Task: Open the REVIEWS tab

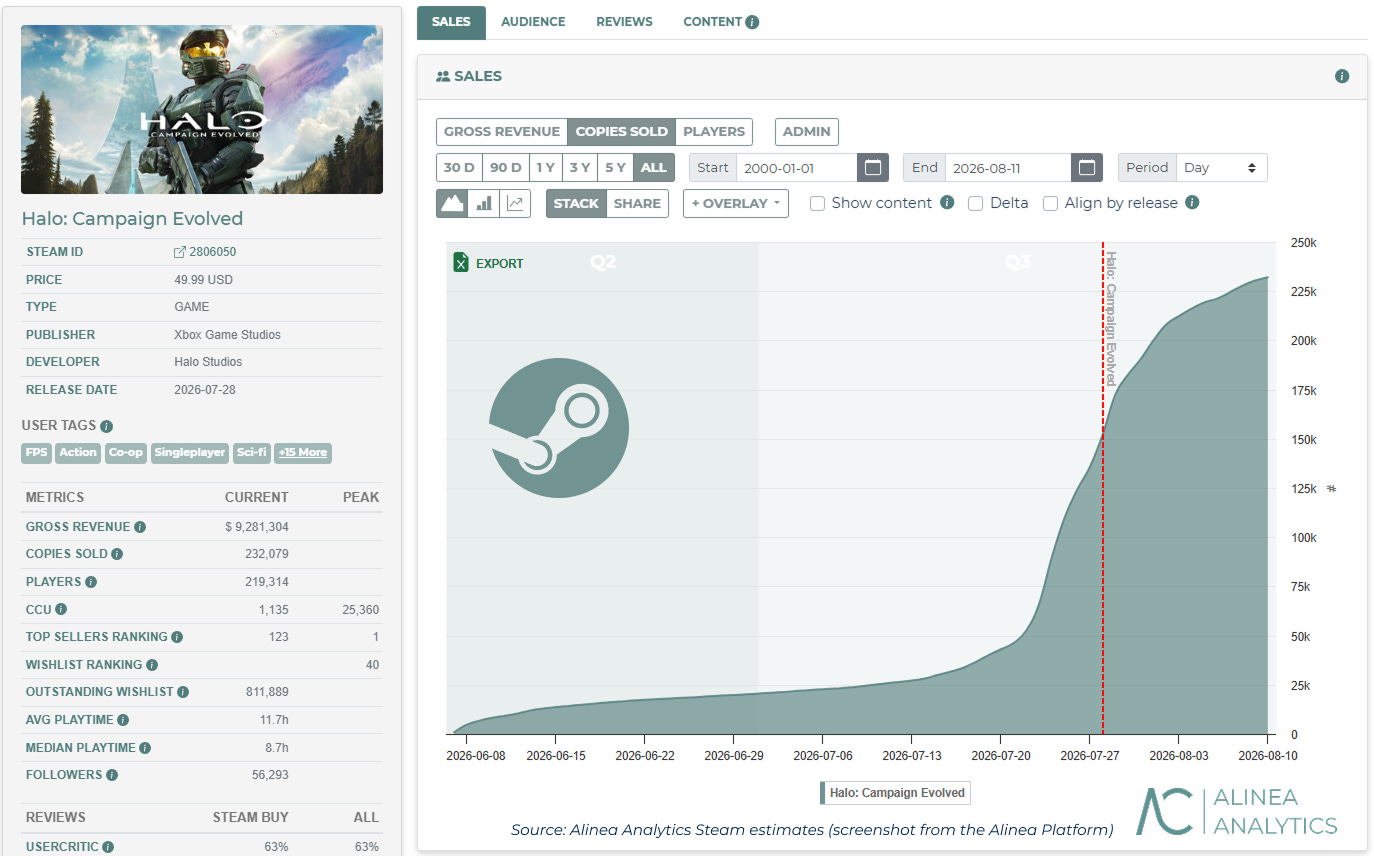Action: 624,22
